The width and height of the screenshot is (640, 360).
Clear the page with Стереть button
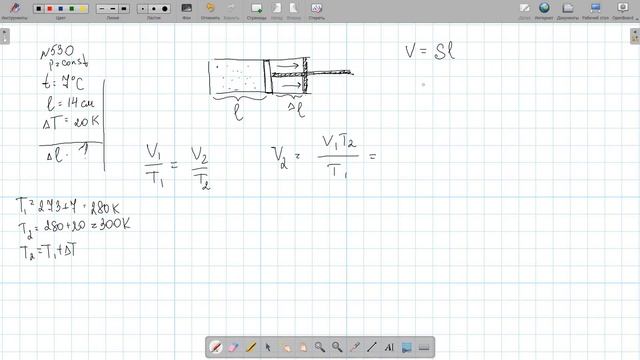tap(317, 11)
